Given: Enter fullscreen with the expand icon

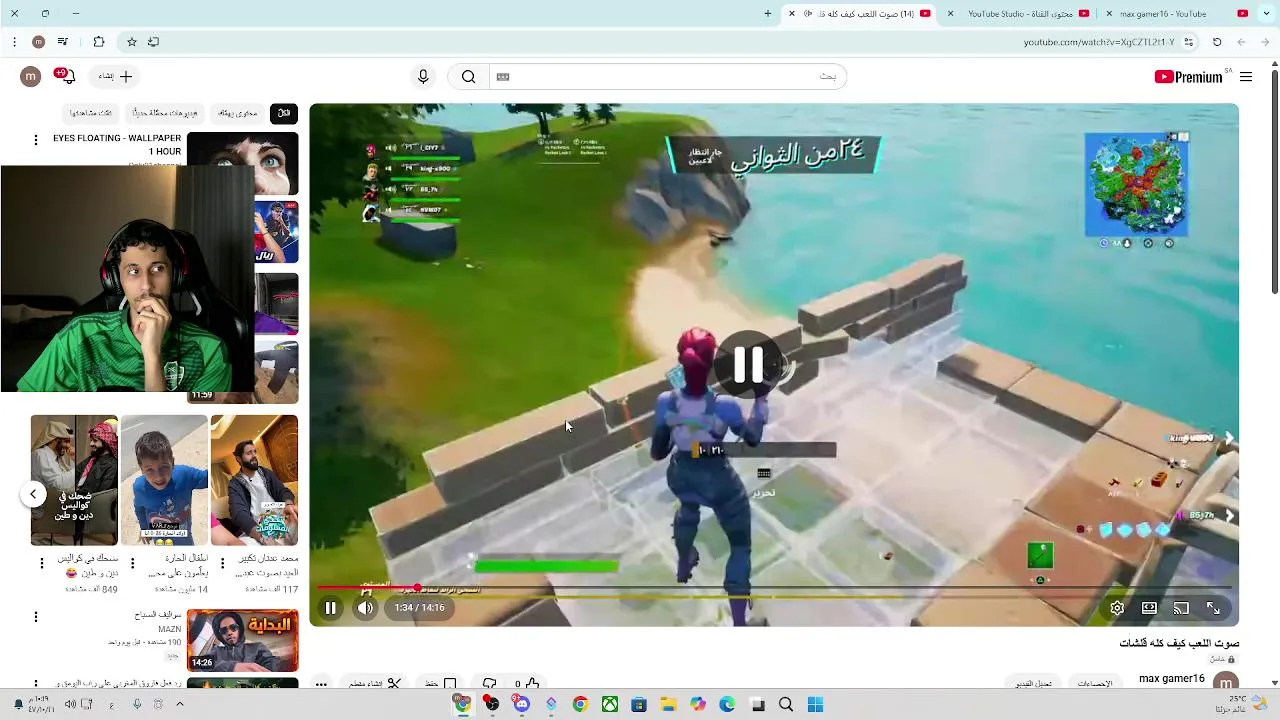Looking at the screenshot, I should (1213, 608).
